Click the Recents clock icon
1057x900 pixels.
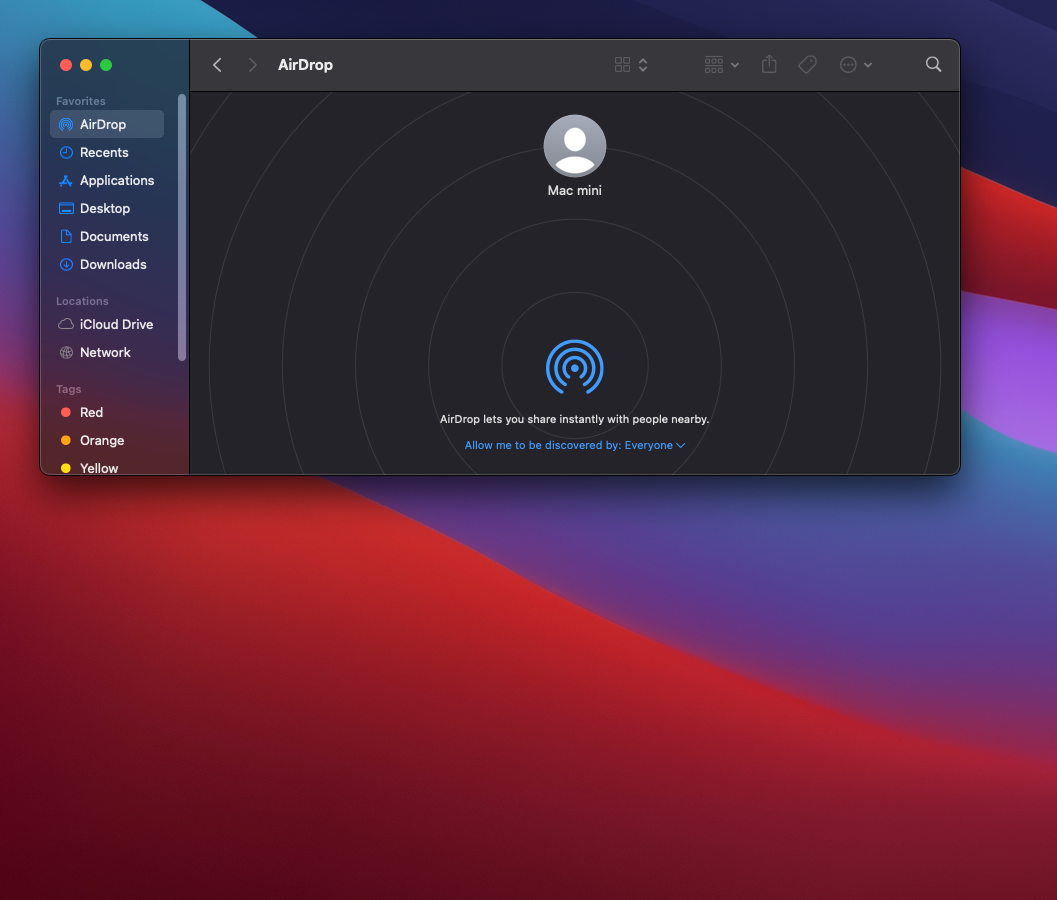point(66,152)
